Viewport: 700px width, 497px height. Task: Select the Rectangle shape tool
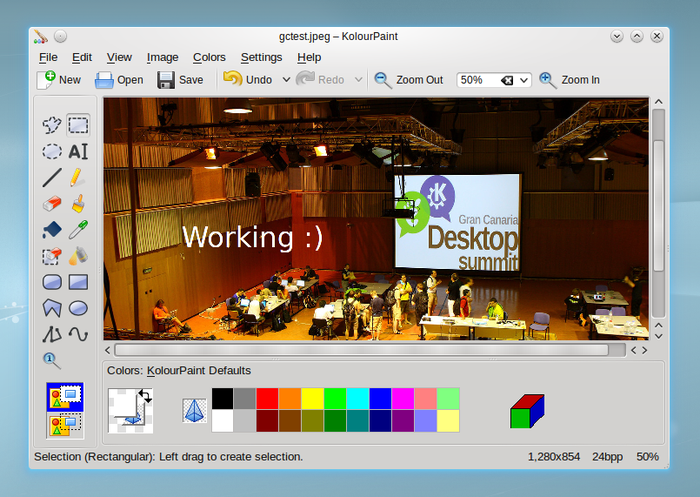point(78,282)
